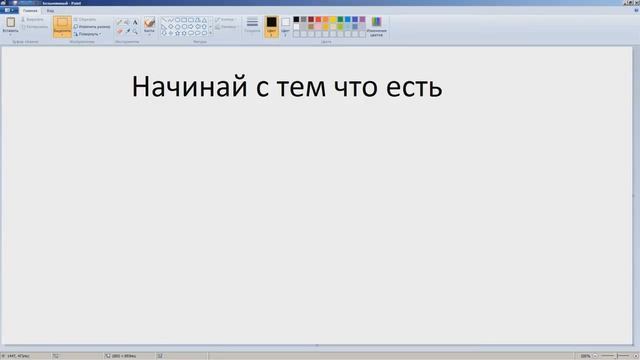Choose the Triangle shape

point(204,20)
